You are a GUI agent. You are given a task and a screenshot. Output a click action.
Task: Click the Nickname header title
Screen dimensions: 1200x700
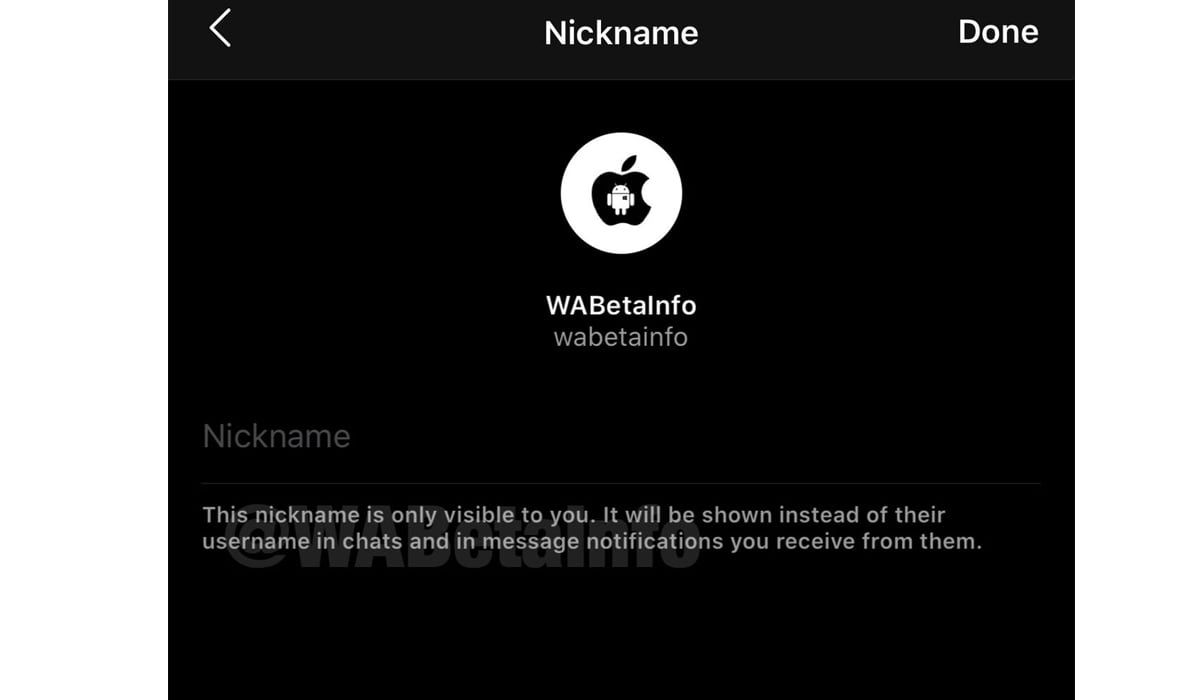pyautogui.click(x=621, y=33)
